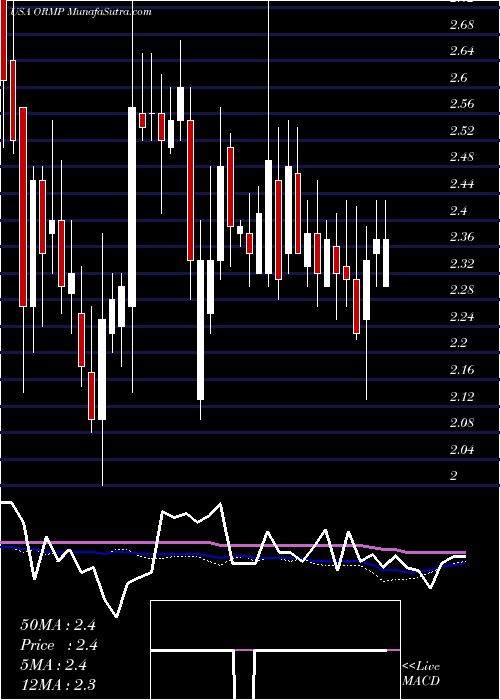This screenshot has height=700, width=500.
Task: Click the 12MA : 2.3 reading
Action: (58, 685)
